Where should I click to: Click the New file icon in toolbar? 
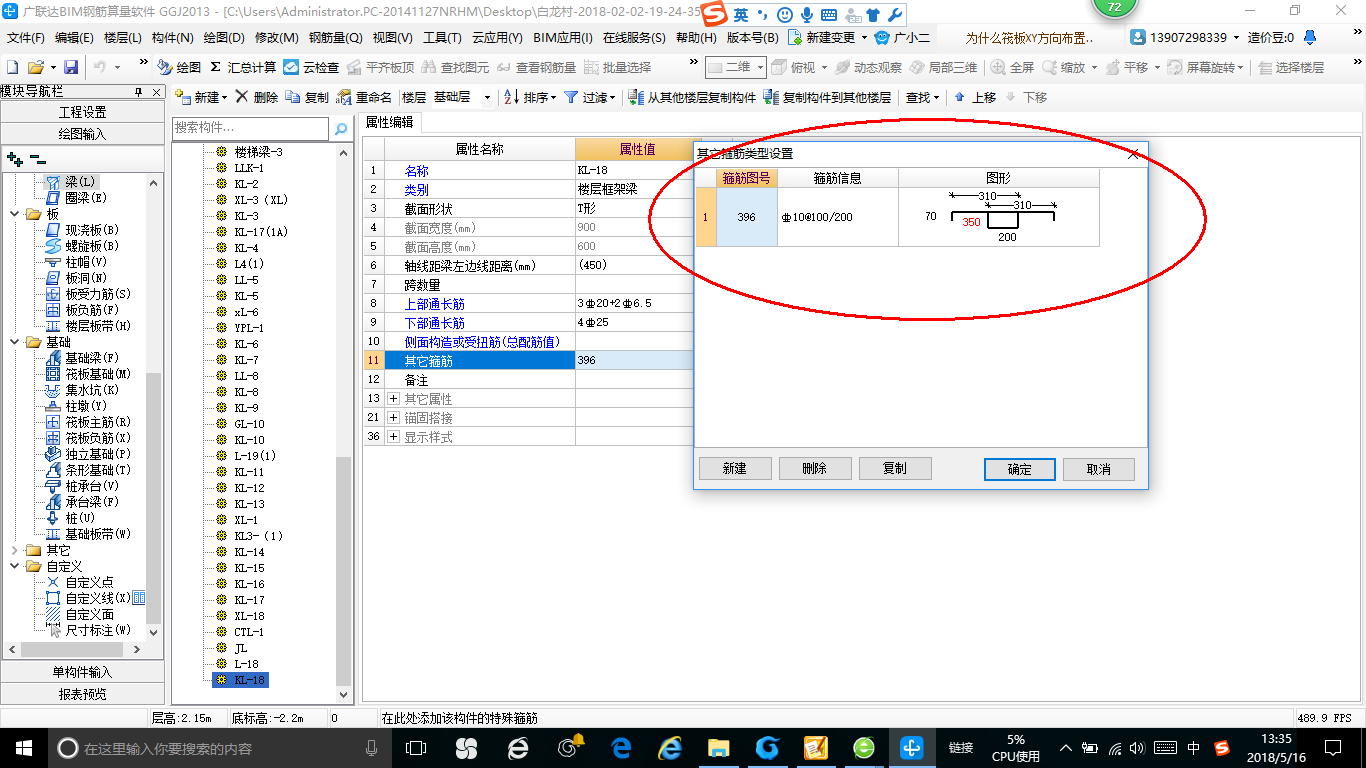[x=13, y=67]
